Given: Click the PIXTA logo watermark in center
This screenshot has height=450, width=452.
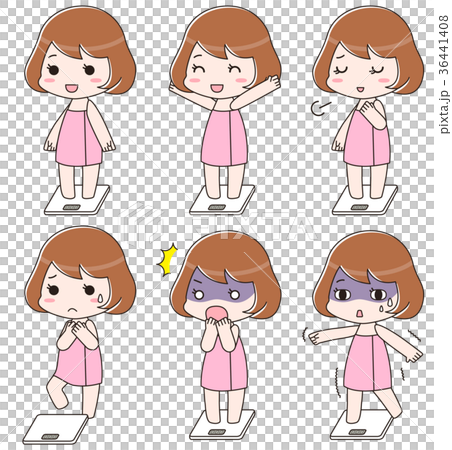Looking at the screenshot, I should tap(217, 224).
